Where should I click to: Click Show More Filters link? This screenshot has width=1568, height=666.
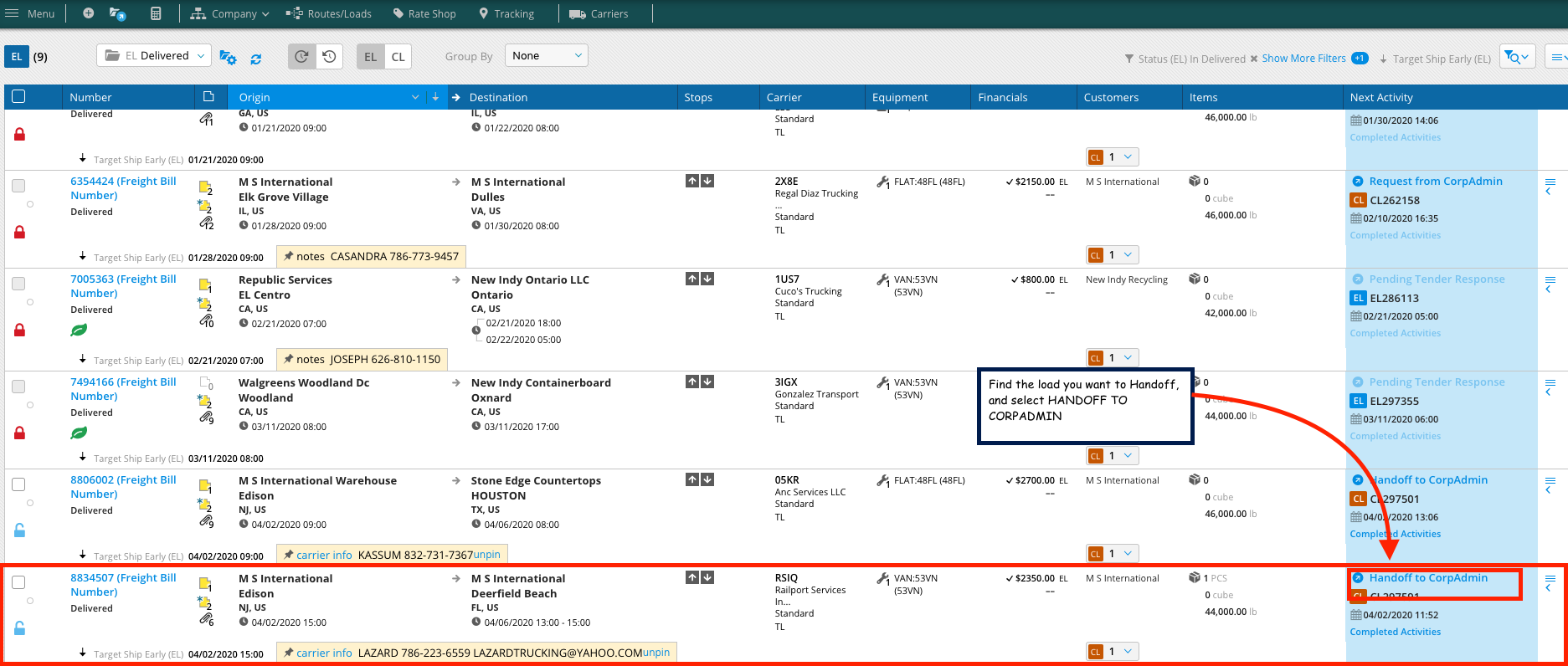pos(1303,59)
